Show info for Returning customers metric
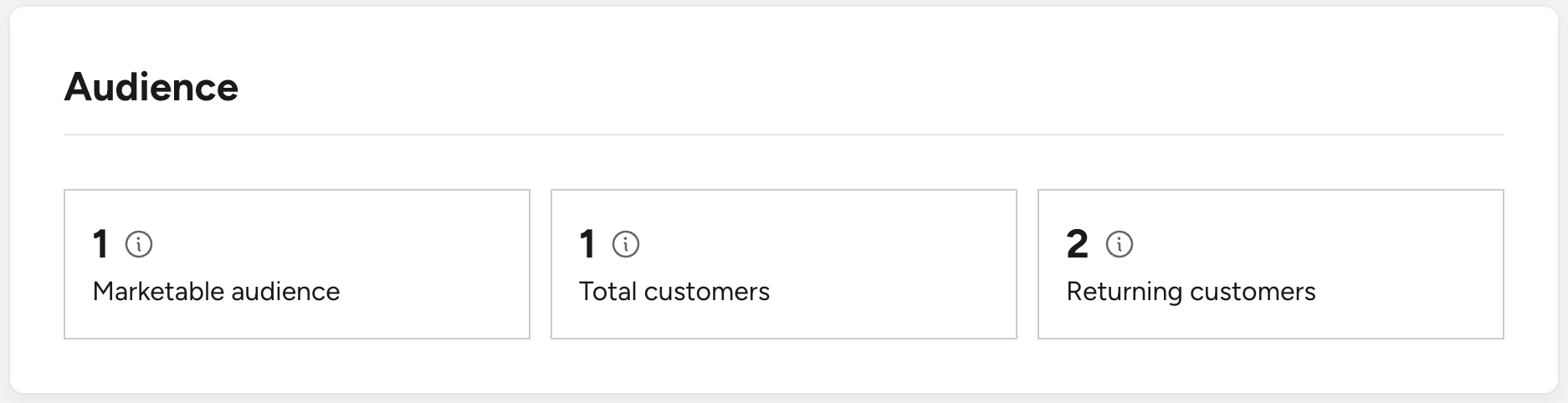Screen dimensions: 1568x403 (1120, 244)
